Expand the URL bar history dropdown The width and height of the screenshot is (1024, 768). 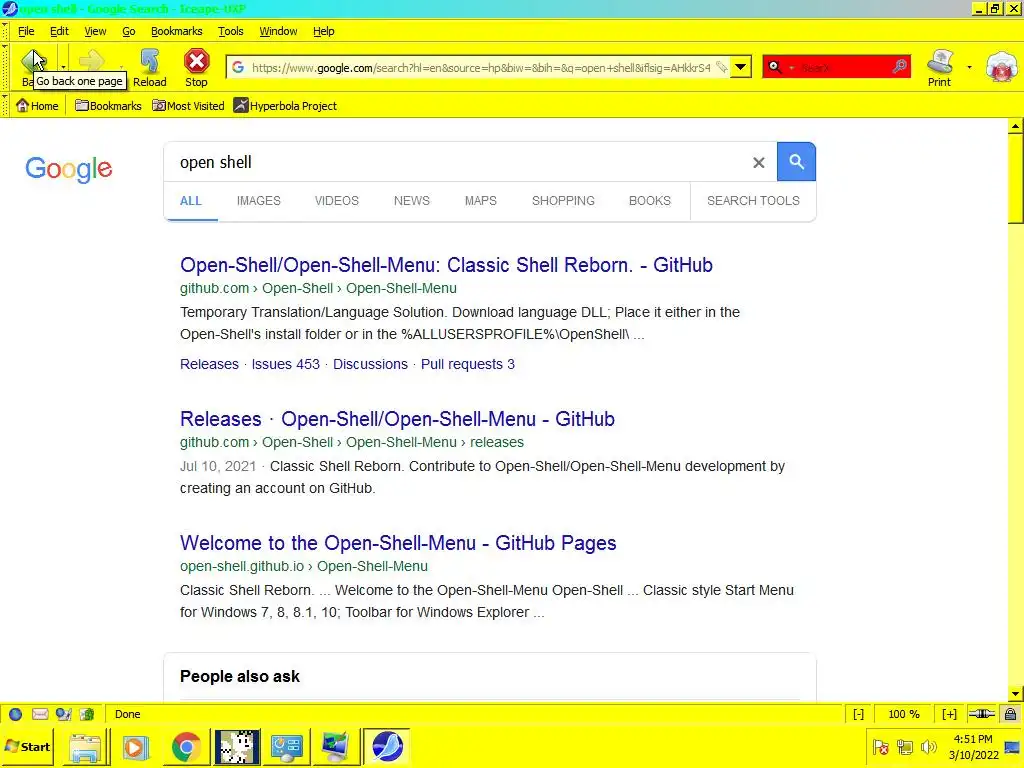(741, 67)
